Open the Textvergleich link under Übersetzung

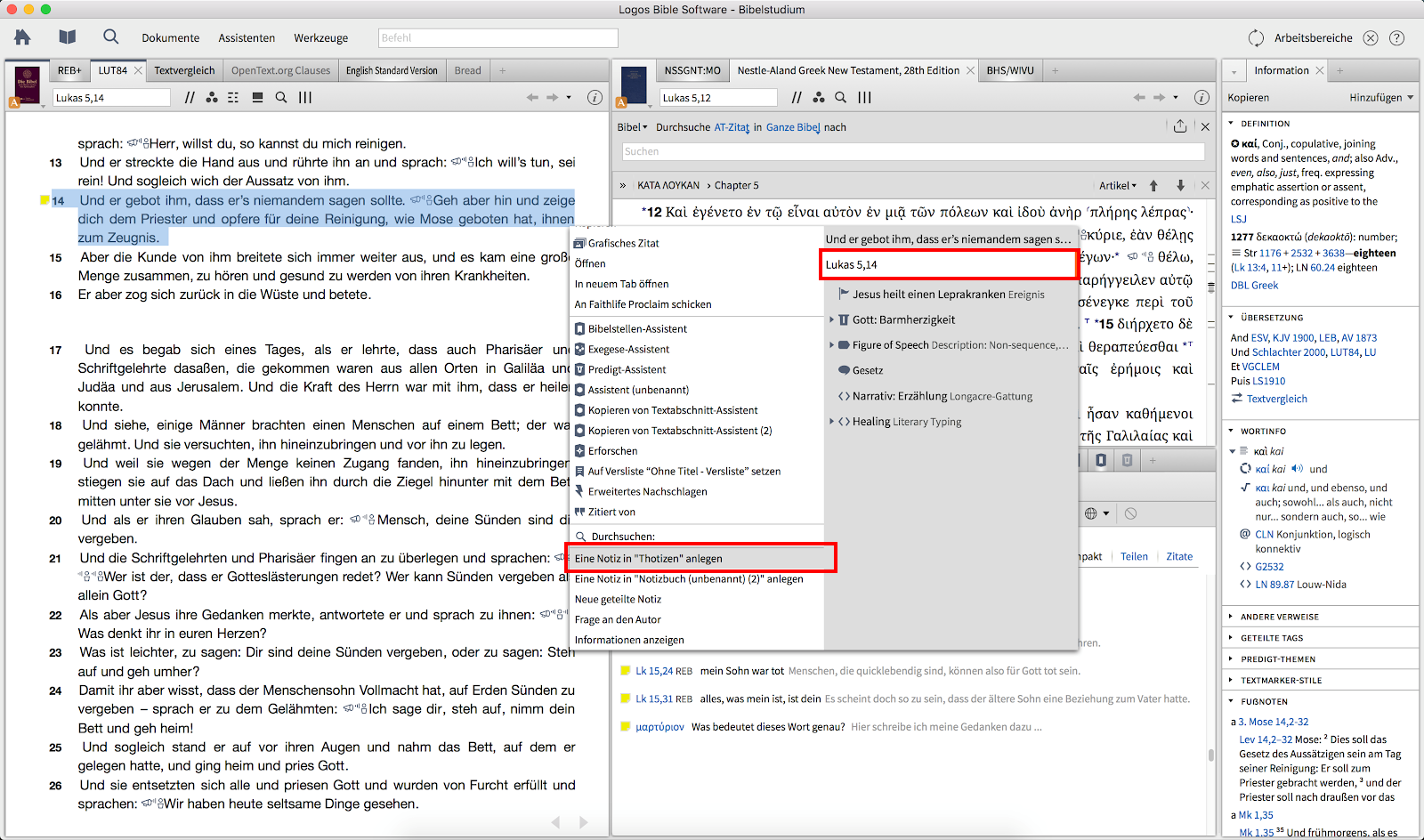click(1276, 399)
